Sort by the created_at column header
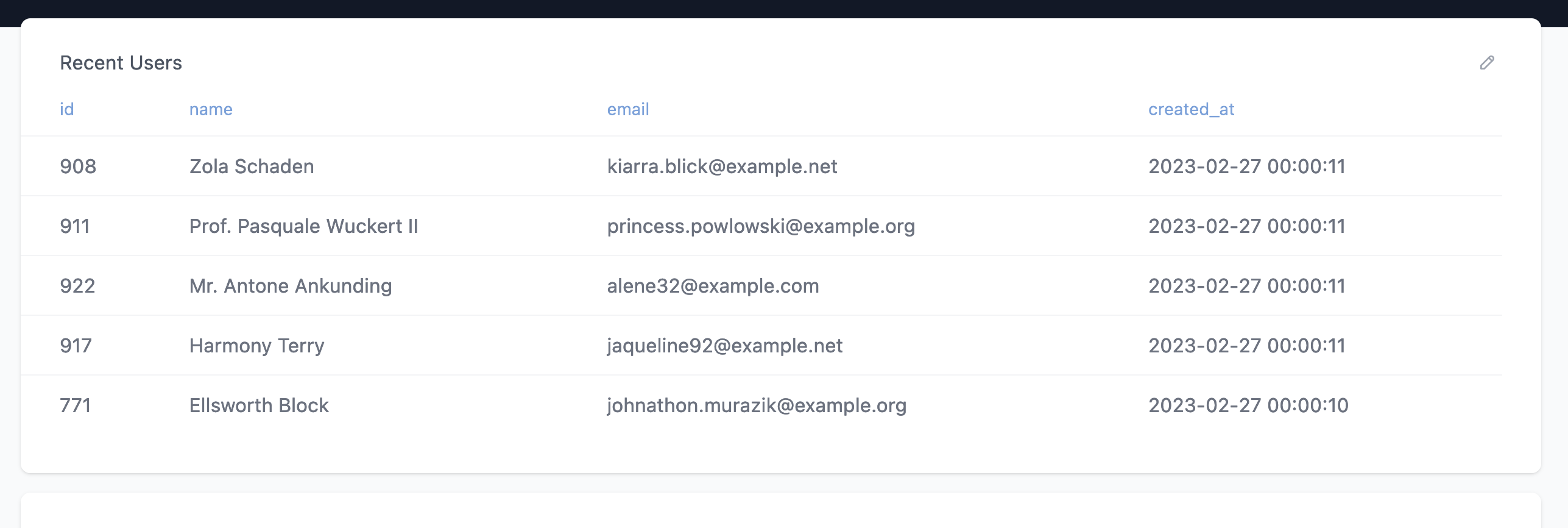The width and height of the screenshot is (1568, 528). click(1191, 109)
